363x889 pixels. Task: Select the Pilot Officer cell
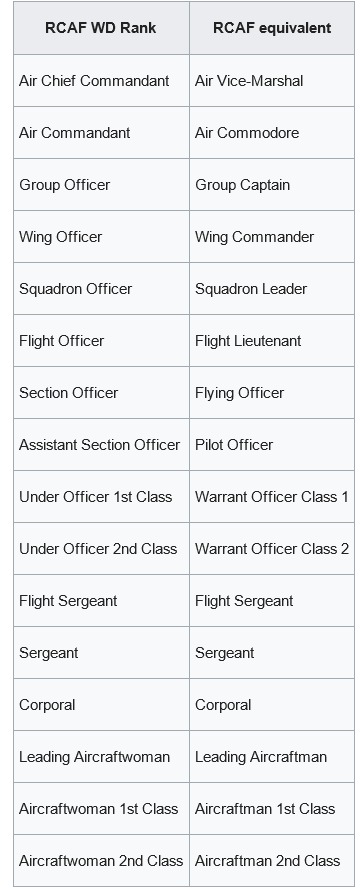click(272, 444)
